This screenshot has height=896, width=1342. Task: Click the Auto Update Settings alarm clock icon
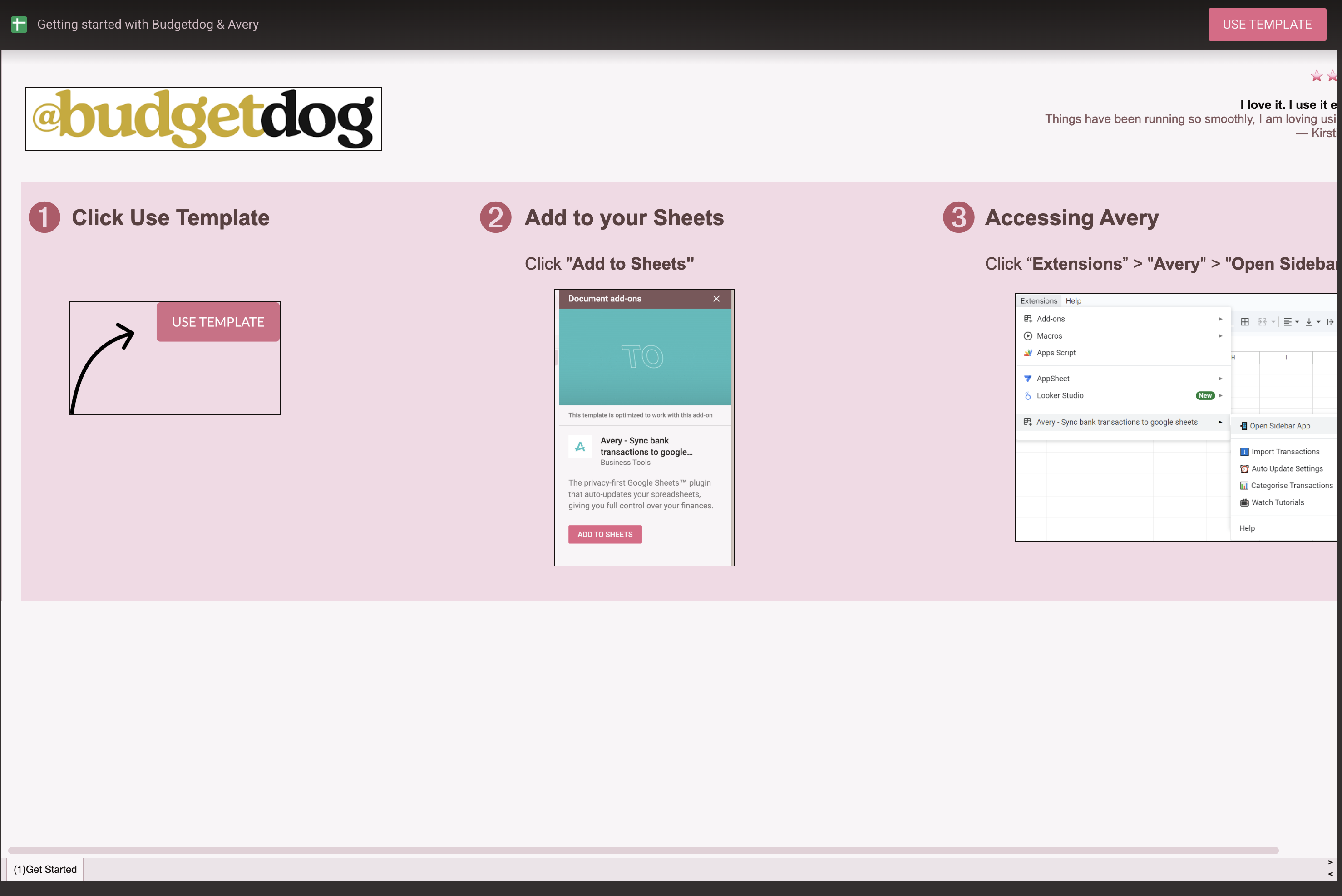point(1243,468)
